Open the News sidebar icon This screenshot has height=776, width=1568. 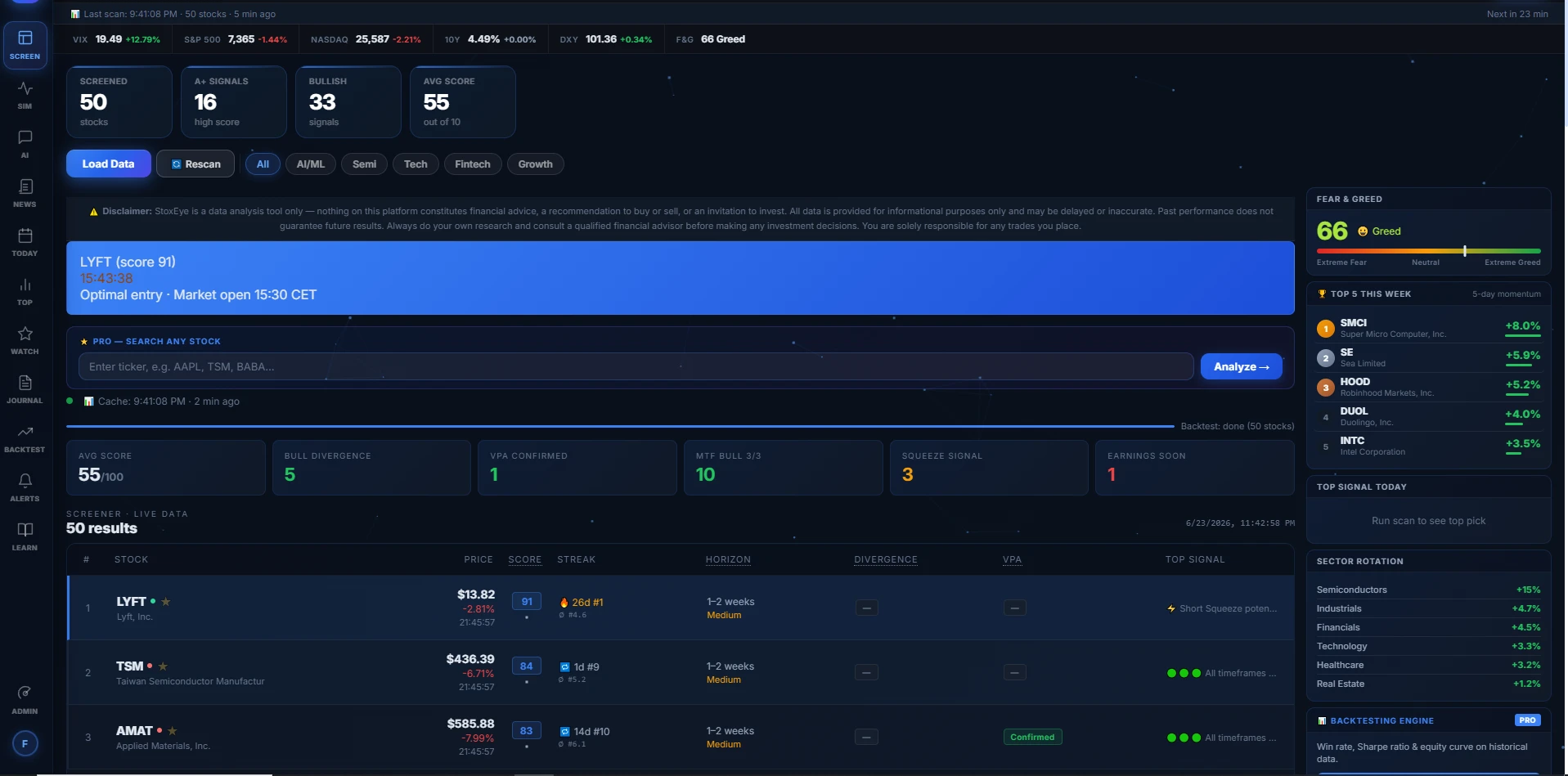coord(25,193)
